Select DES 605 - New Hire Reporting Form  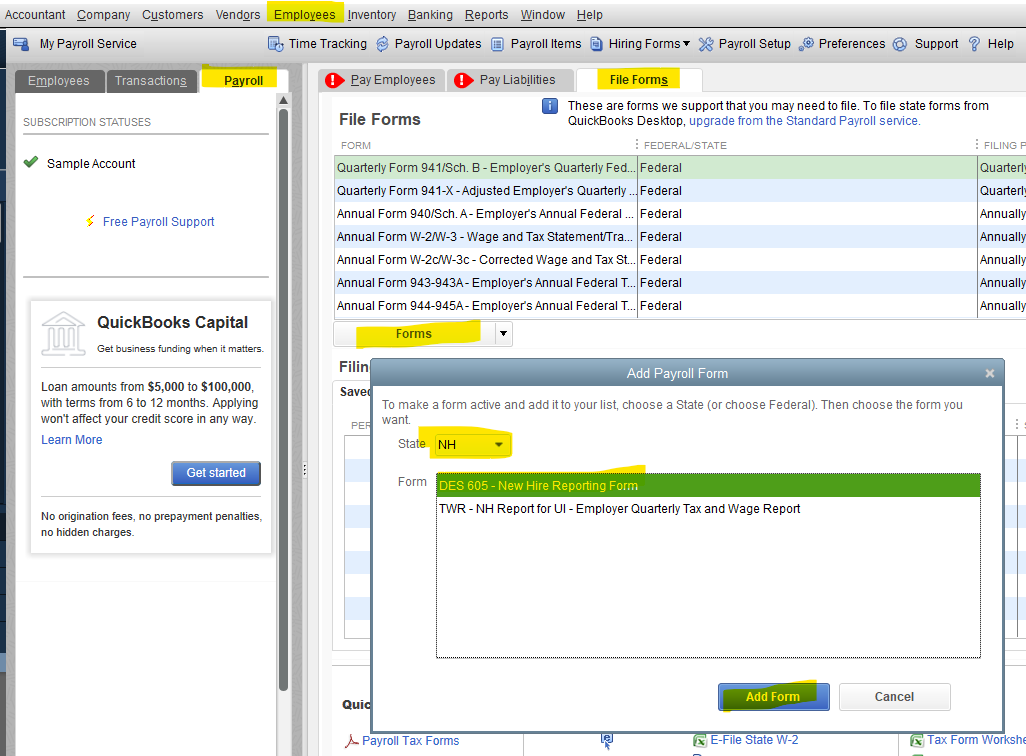click(708, 486)
